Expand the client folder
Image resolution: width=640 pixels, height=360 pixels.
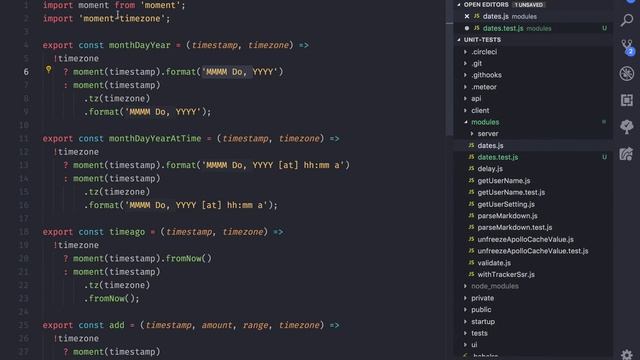[x=465, y=110]
